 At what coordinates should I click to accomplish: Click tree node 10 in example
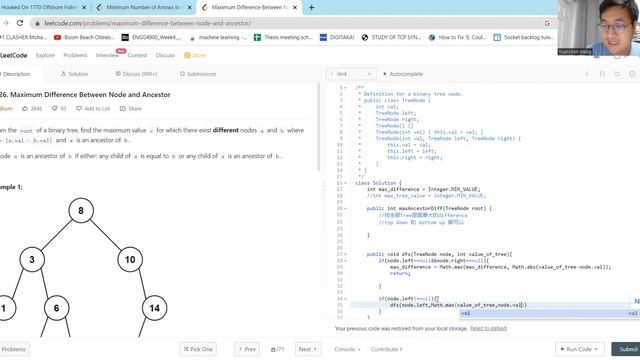tap(130, 260)
